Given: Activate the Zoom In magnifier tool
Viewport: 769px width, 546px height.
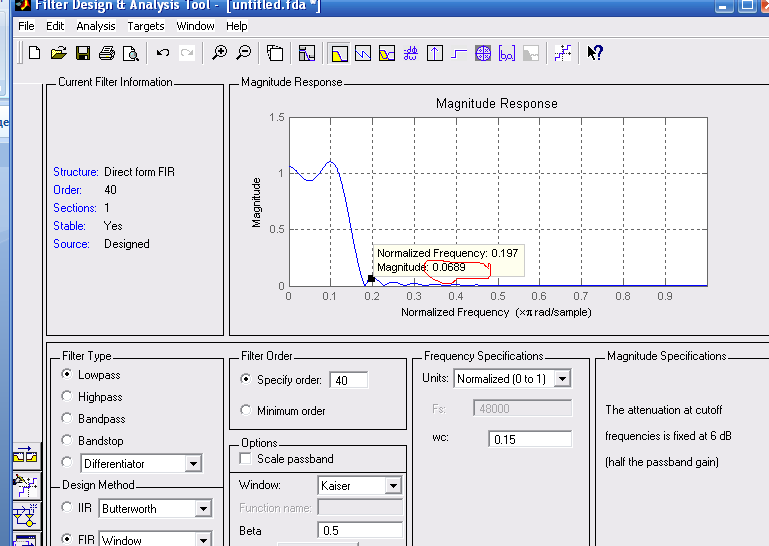Looking at the screenshot, I should point(219,52).
